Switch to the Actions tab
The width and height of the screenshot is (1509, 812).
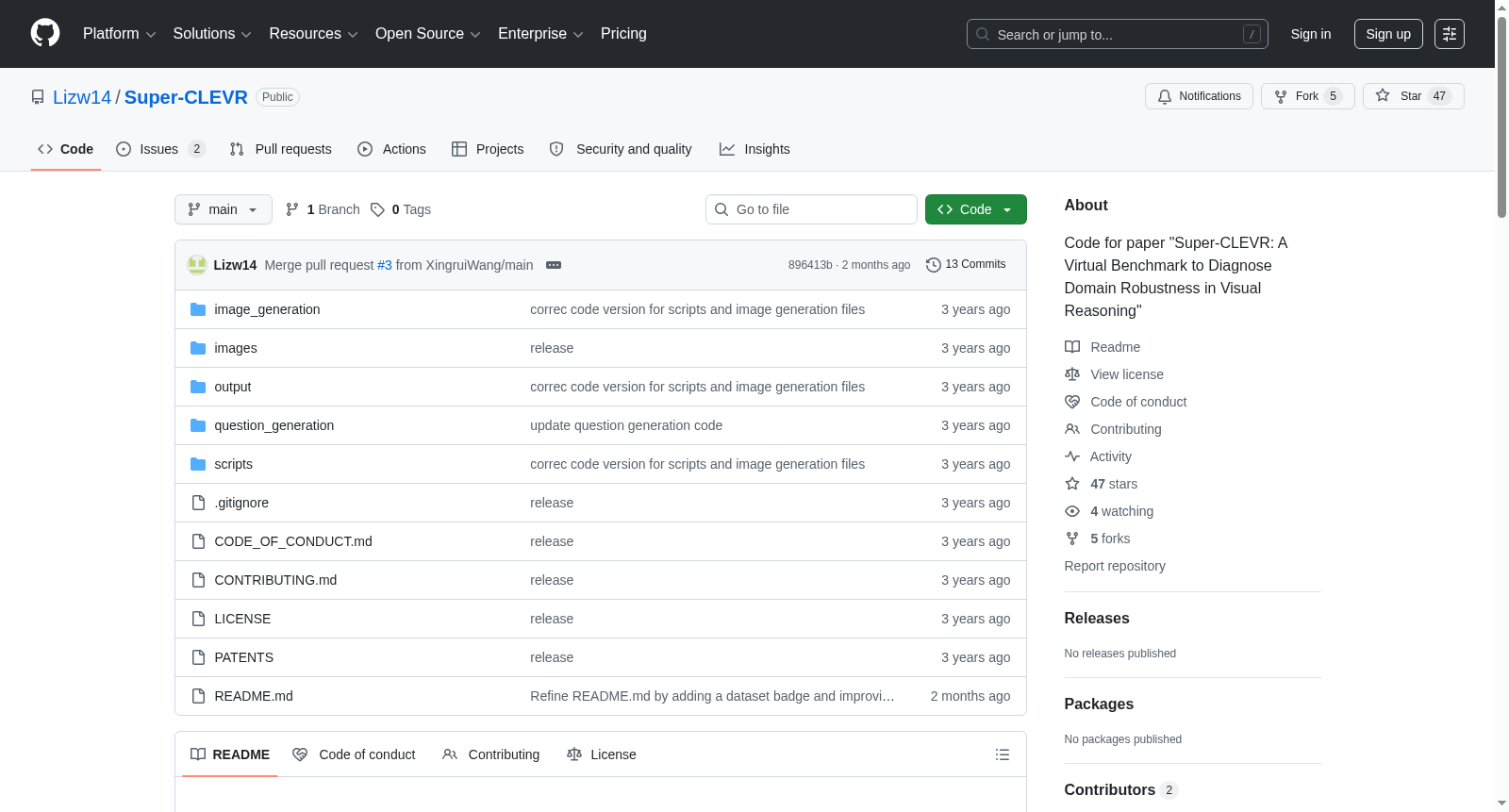click(x=391, y=149)
